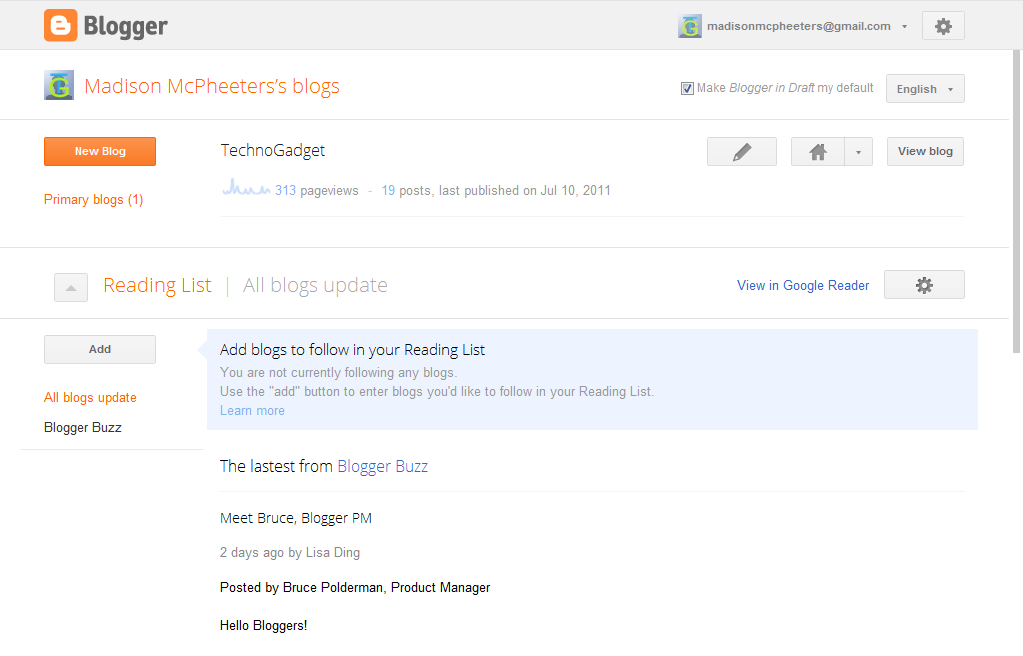Click the Reading List heading
This screenshot has height=656, width=1023.
157,285
